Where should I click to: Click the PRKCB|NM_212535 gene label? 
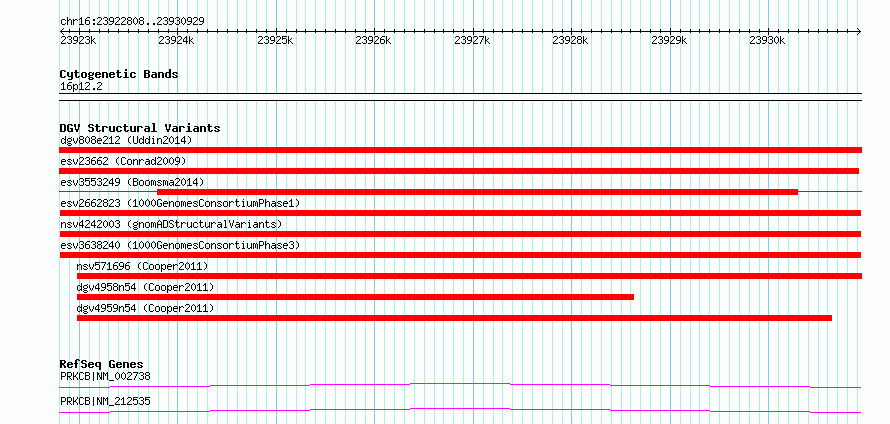105,401
